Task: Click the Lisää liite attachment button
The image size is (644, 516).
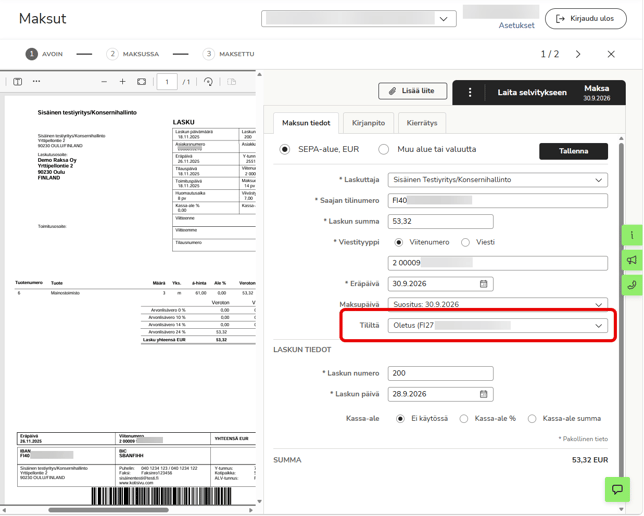Action: [x=412, y=91]
